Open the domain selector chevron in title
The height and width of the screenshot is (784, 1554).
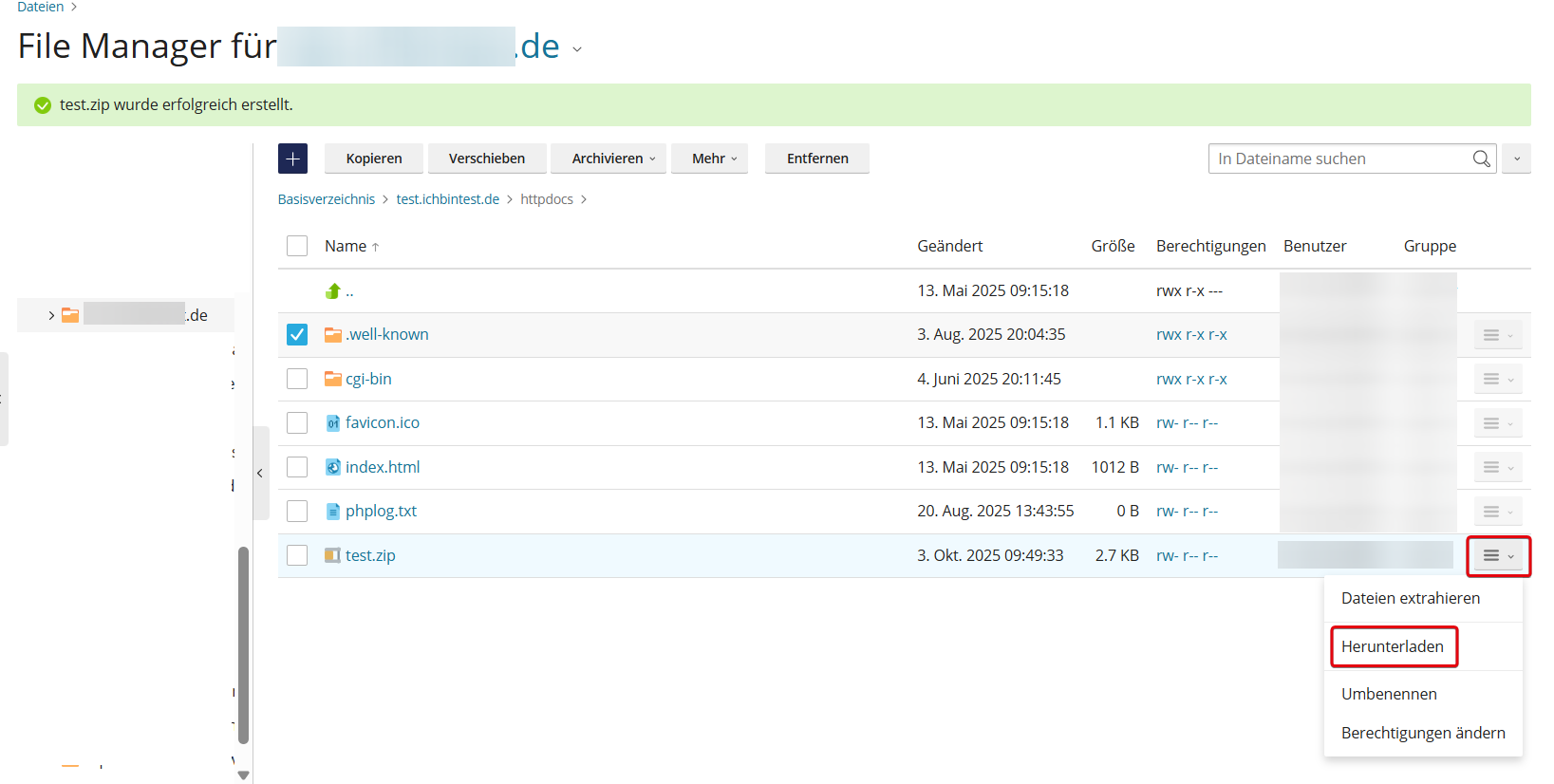577,49
